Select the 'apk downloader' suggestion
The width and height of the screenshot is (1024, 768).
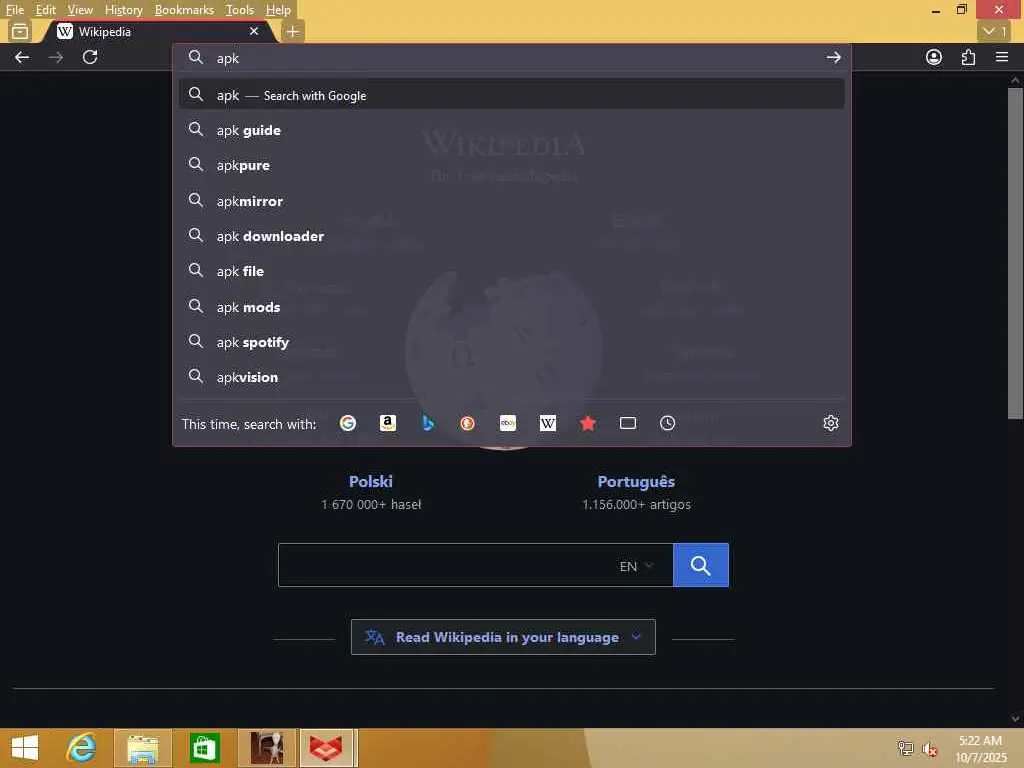pos(511,236)
